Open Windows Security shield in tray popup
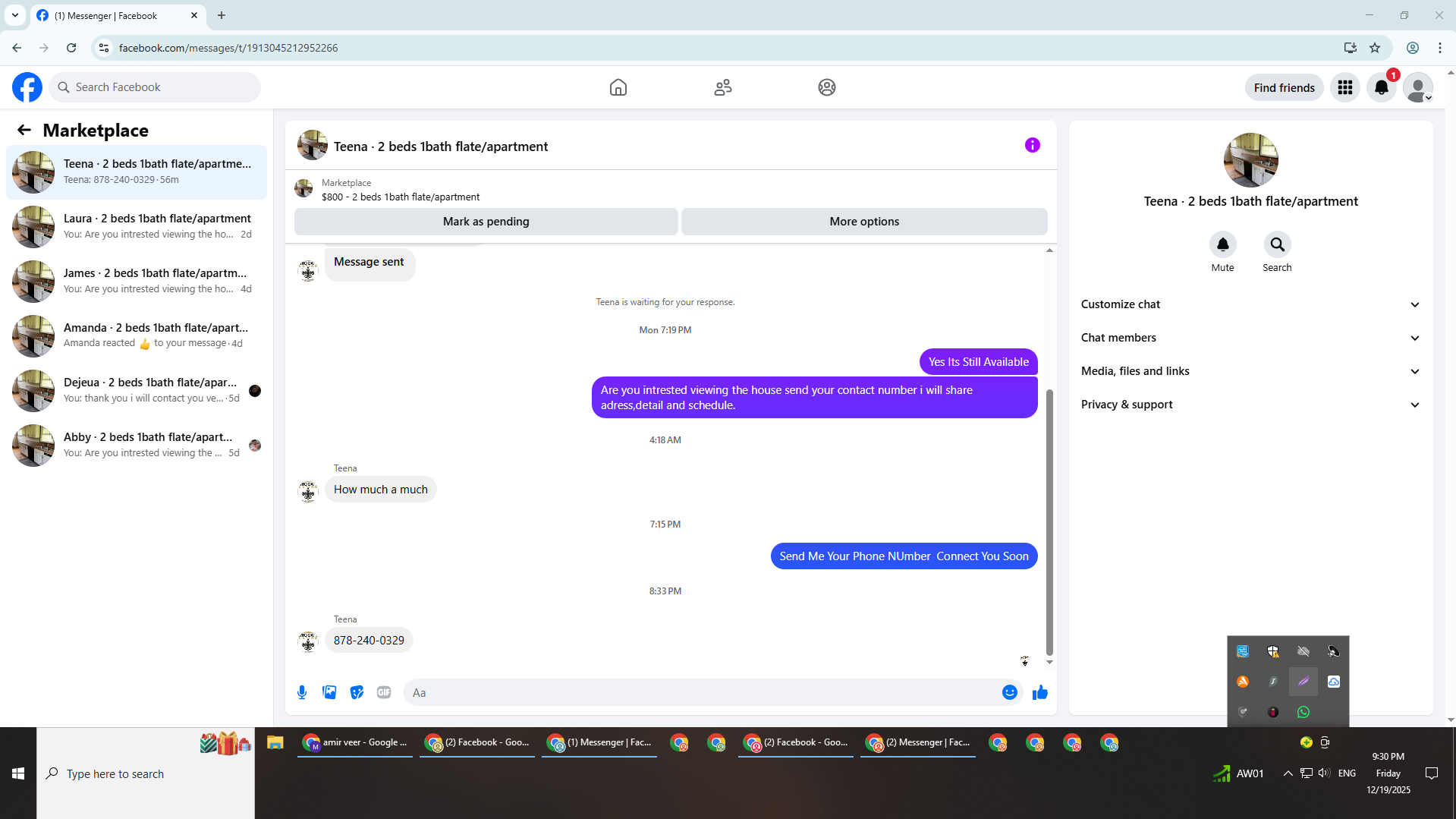Viewport: 1456px width, 819px height. tap(1272, 651)
